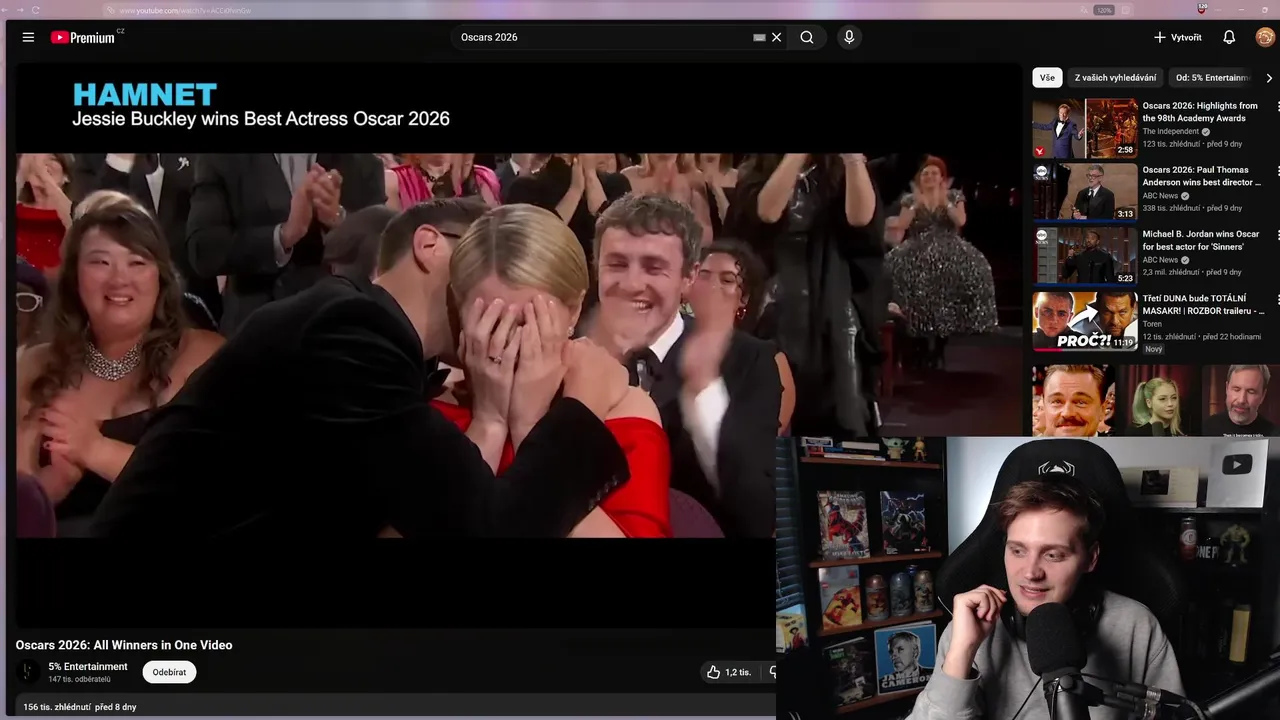The height and width of the screenshot is (720, 1280).
Task: Reload the page with browser refresh icon
Action: tap(36, 10)
